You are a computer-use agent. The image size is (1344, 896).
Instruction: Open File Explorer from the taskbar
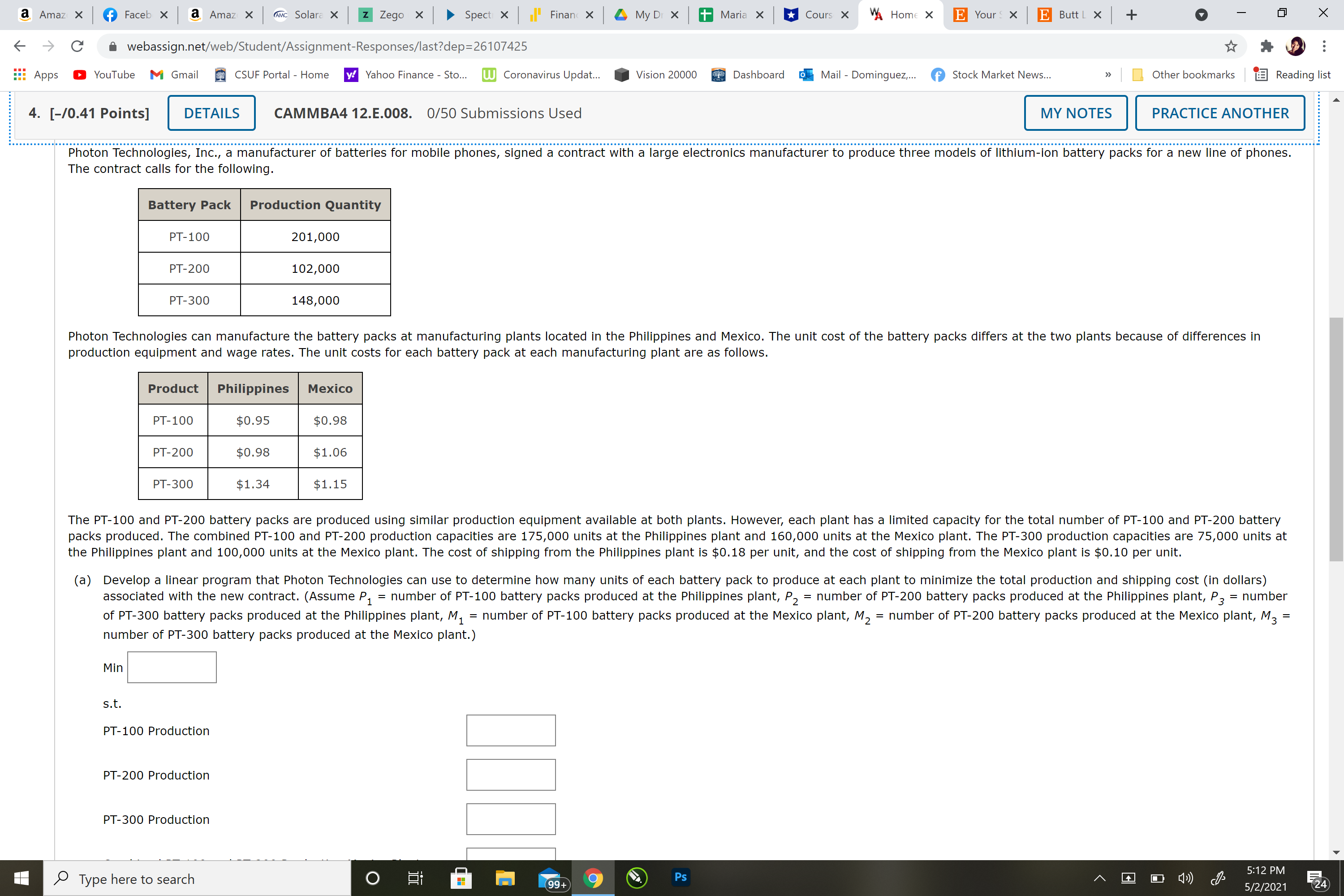pos(505,878)
